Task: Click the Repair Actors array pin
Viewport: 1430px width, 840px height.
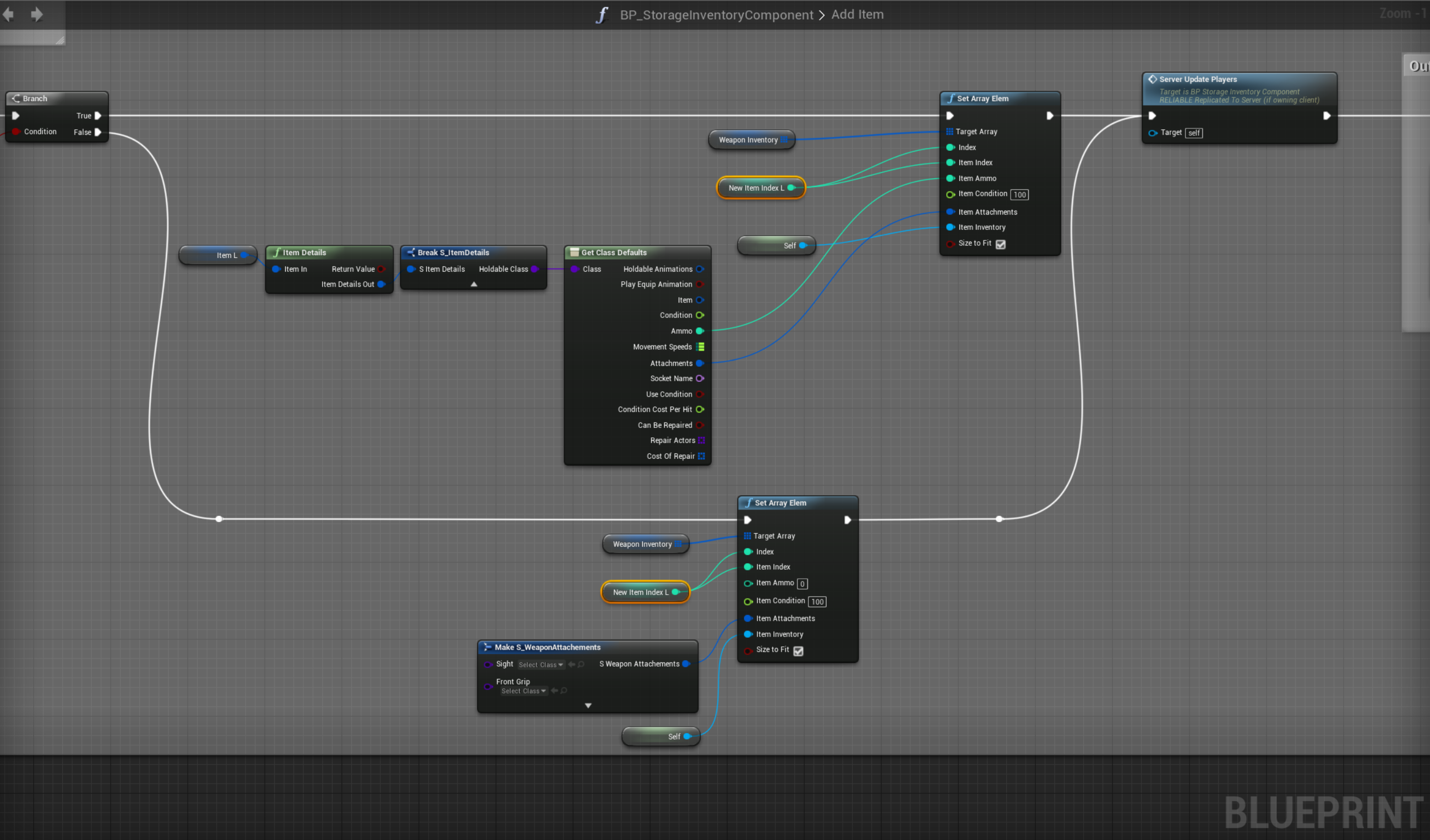Action: 701,440
